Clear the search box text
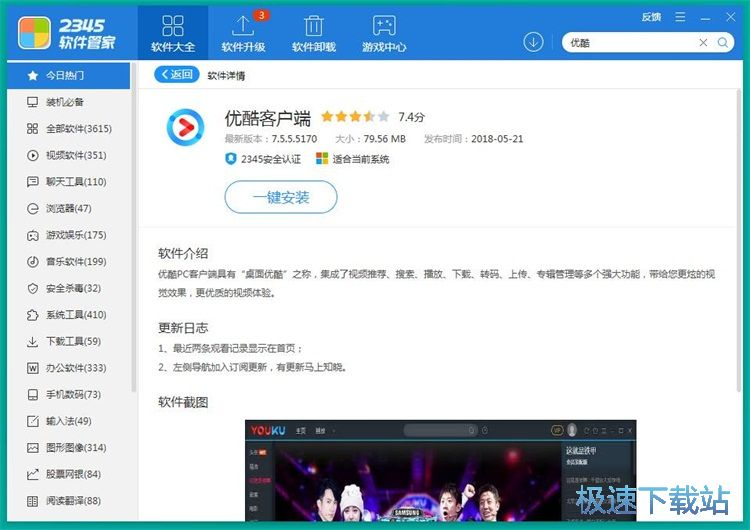Screen dimensions: 750x530 tap(703, 43)
